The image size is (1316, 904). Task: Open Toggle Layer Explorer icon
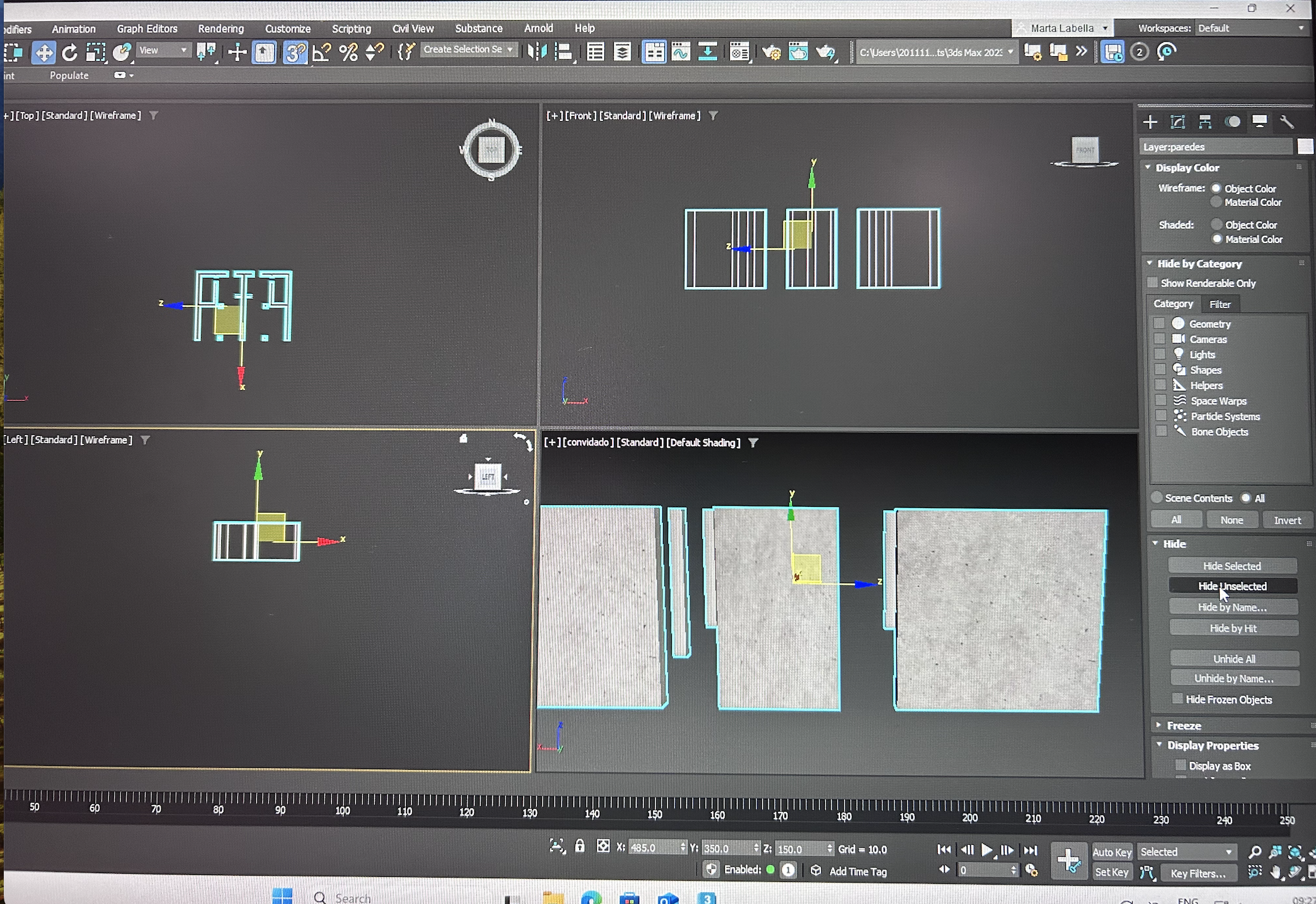622,52
